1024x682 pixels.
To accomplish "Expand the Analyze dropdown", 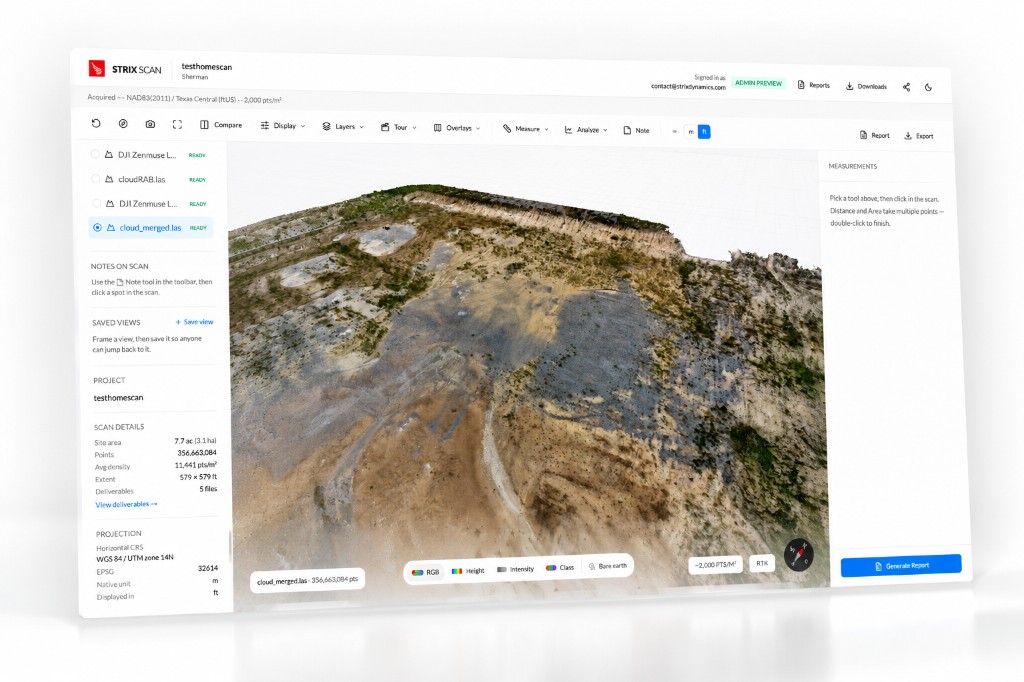I will point(586,129).
